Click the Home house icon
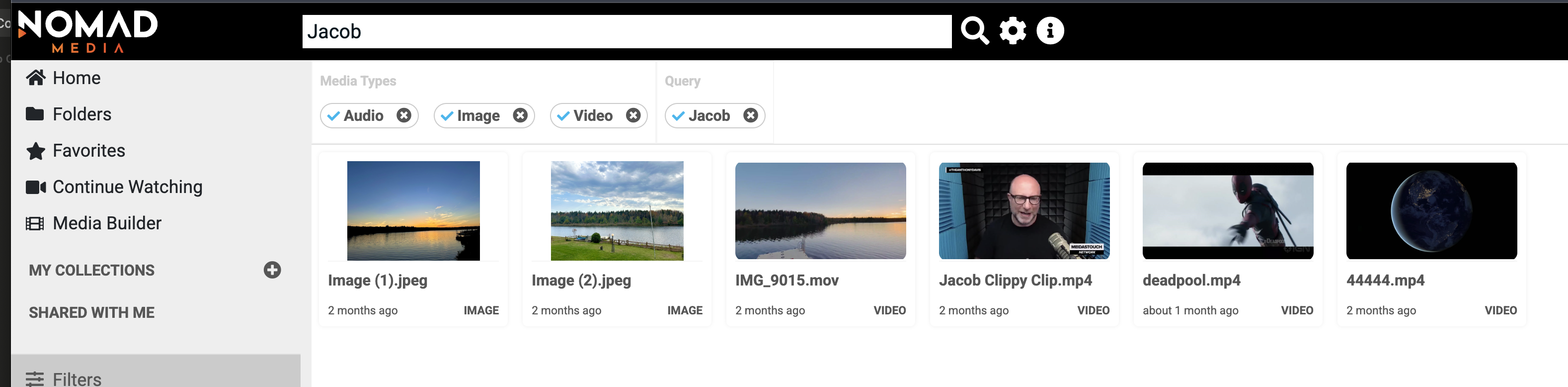The width and height of the screenshot is (1568, 387). pos(36,78)
